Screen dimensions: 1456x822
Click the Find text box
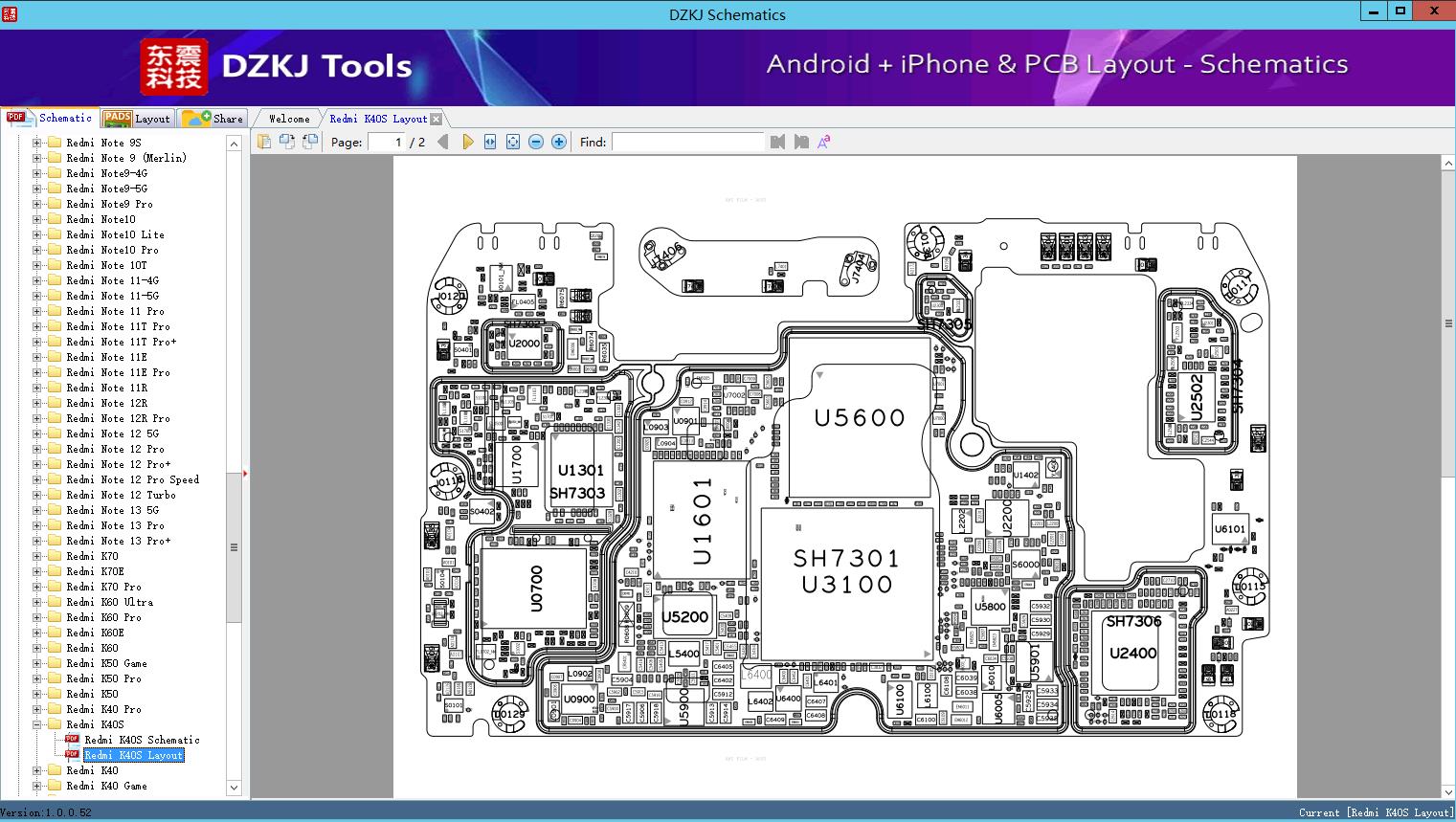pyautogui.click(x=688, y=142)
